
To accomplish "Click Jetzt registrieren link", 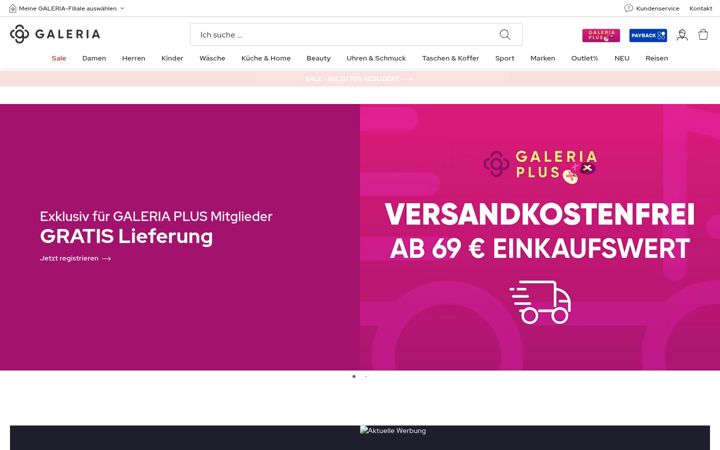I will pos(75,259).
